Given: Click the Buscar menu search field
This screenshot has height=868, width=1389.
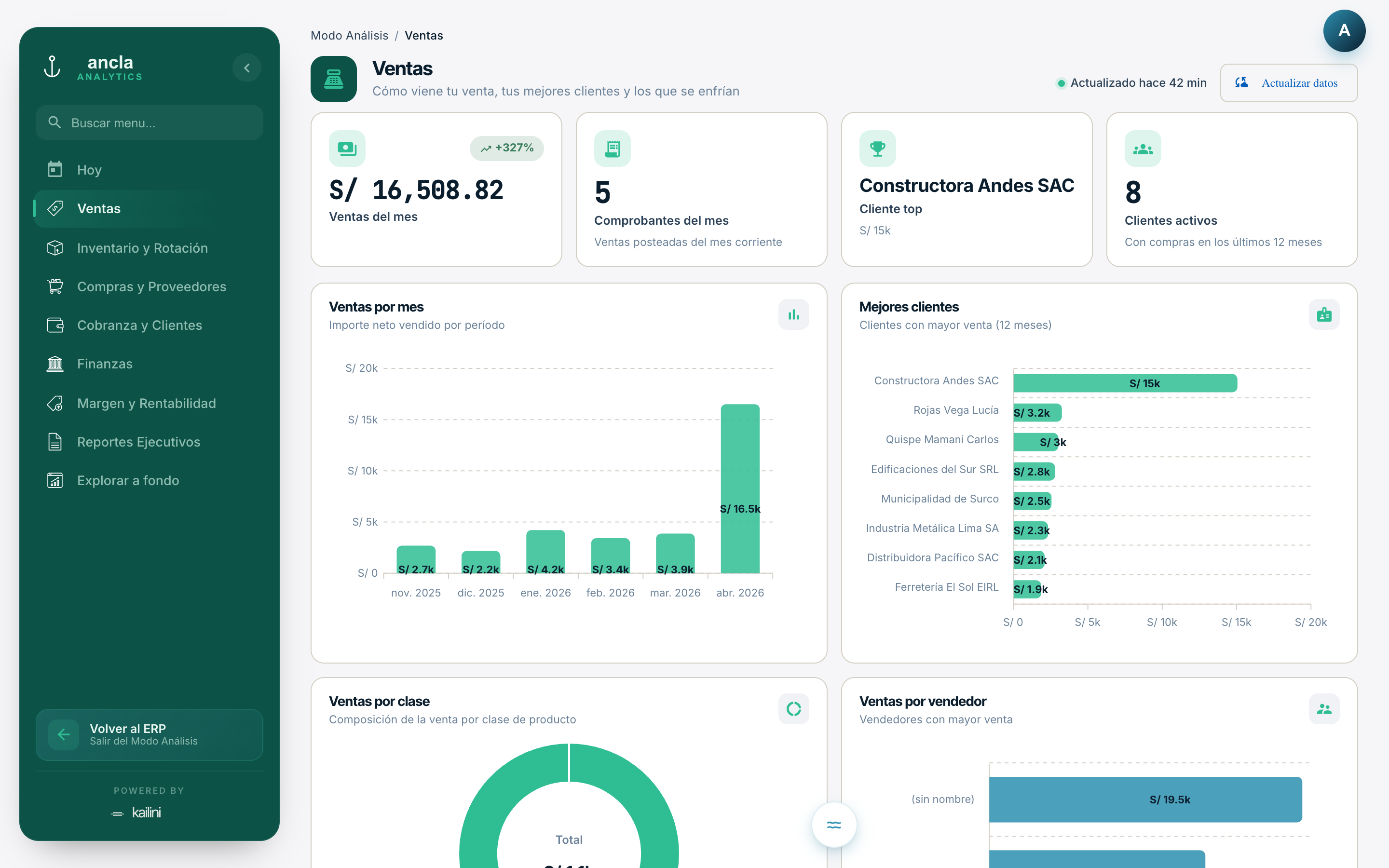Looking at the screenshot, I should pos(149,122).
